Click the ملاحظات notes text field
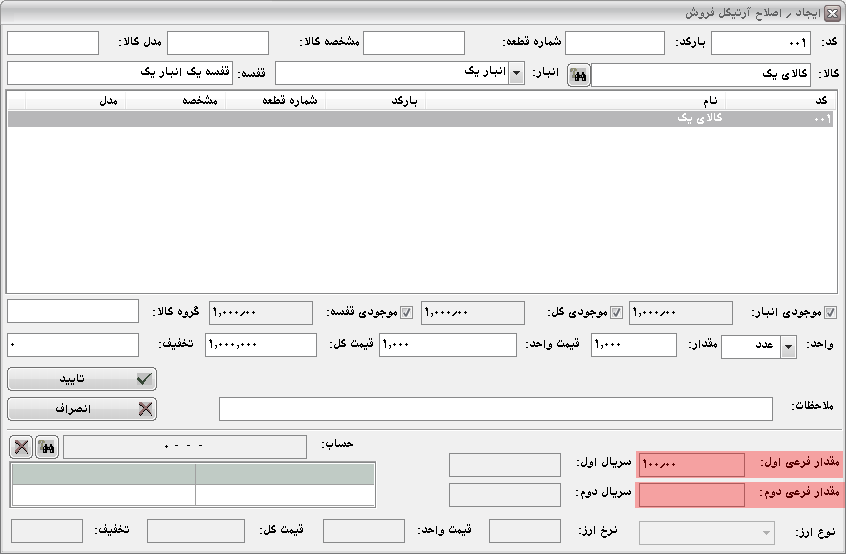846x554 pixels. pyautogui.click(x=495, y=409)
